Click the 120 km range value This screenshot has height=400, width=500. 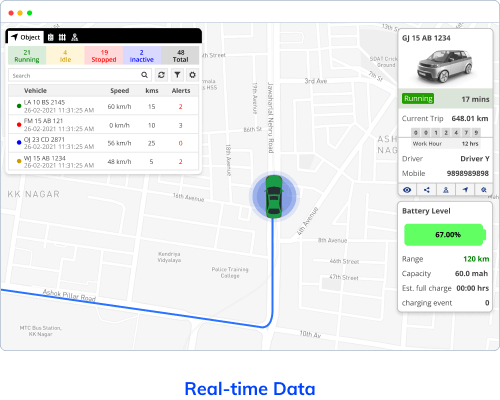[x=476, y=259]
